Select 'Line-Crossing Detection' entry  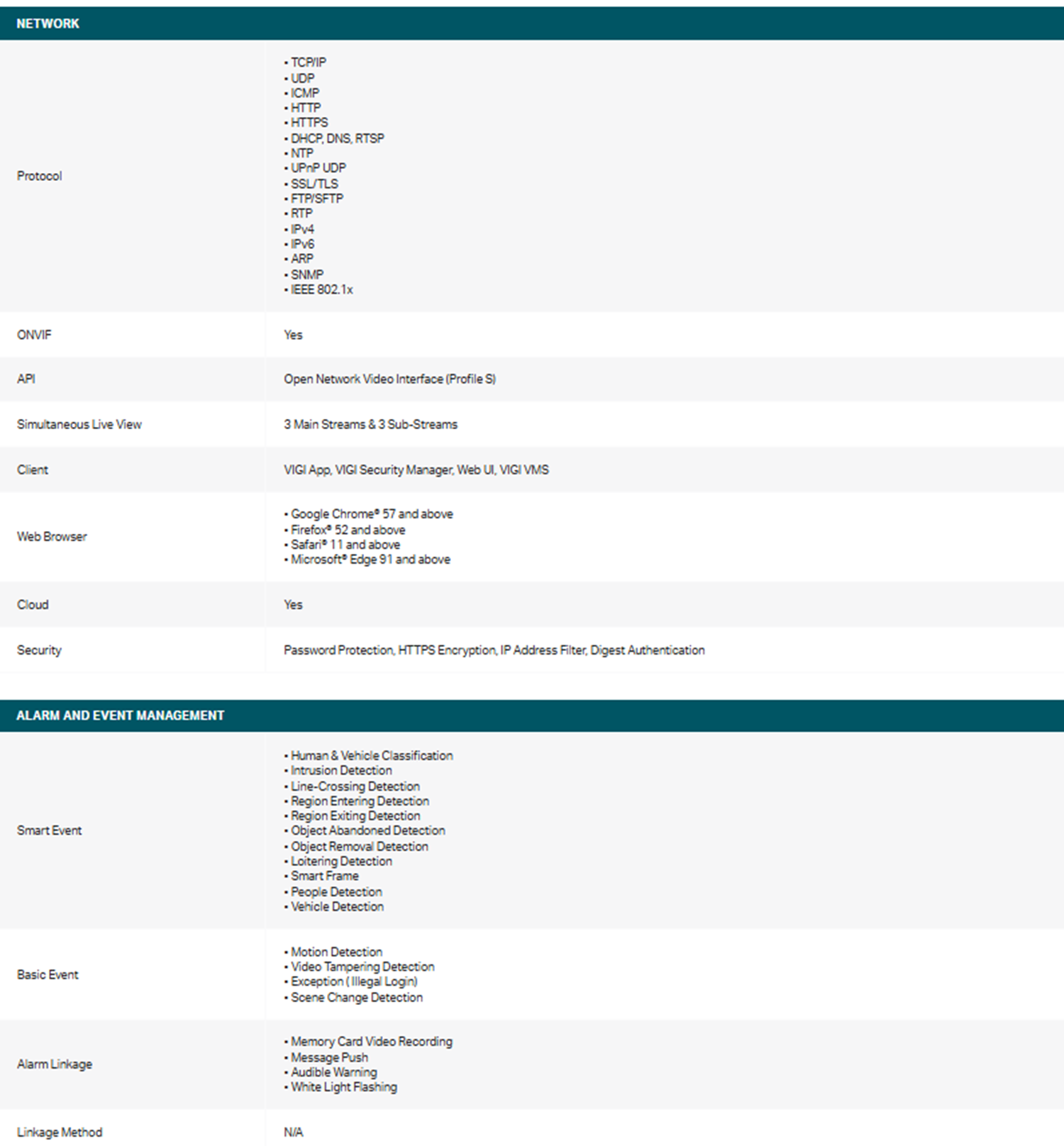[x=355, y=786]
